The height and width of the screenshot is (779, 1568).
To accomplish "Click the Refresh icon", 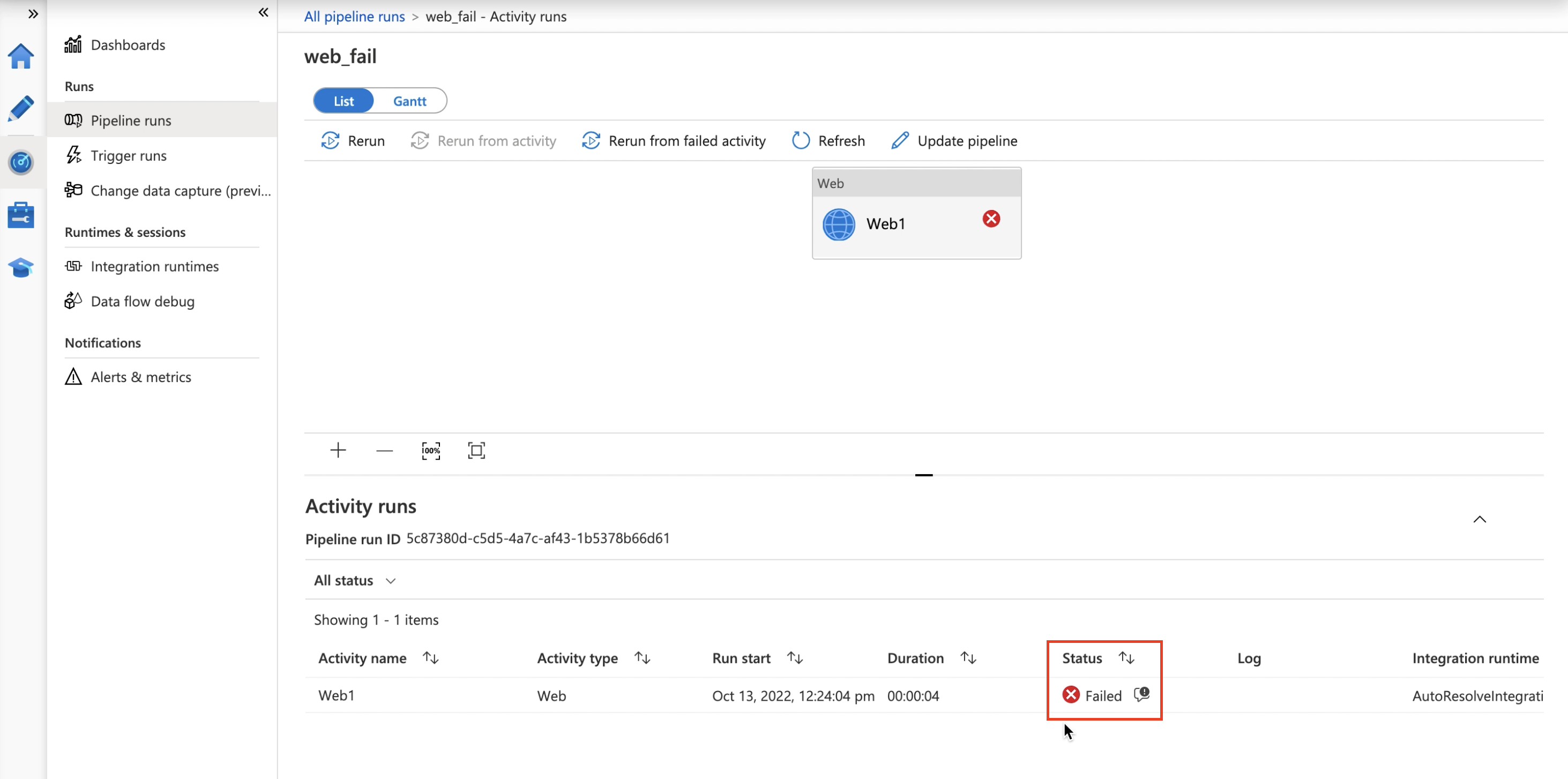I will click(x=801, y=140).
